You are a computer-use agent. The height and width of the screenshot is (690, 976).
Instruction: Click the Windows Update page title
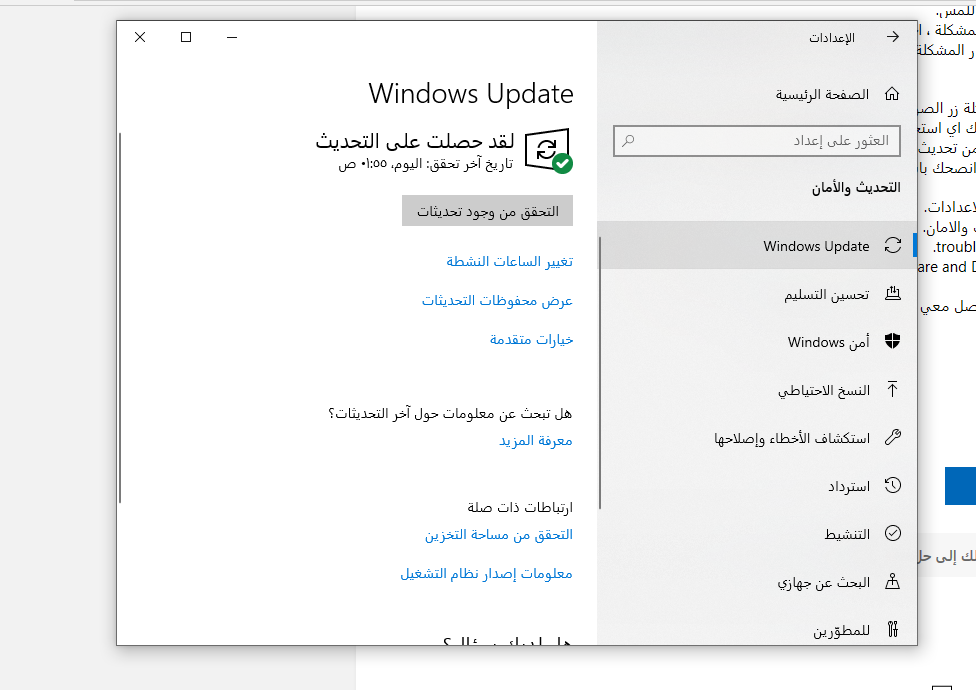471,93
